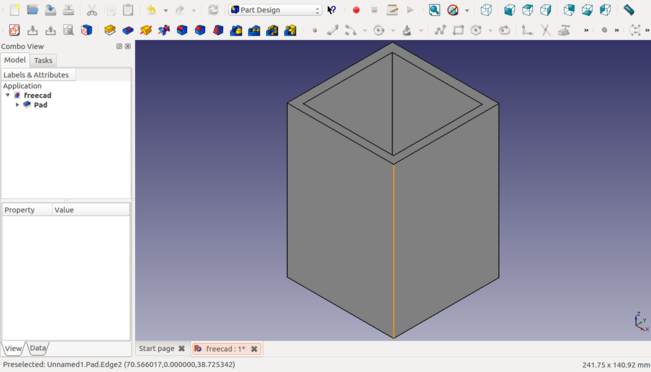This screenshot has height=372, width=651.
Task: Click the highlighted orange edge of box
Action: pos(394,251)
